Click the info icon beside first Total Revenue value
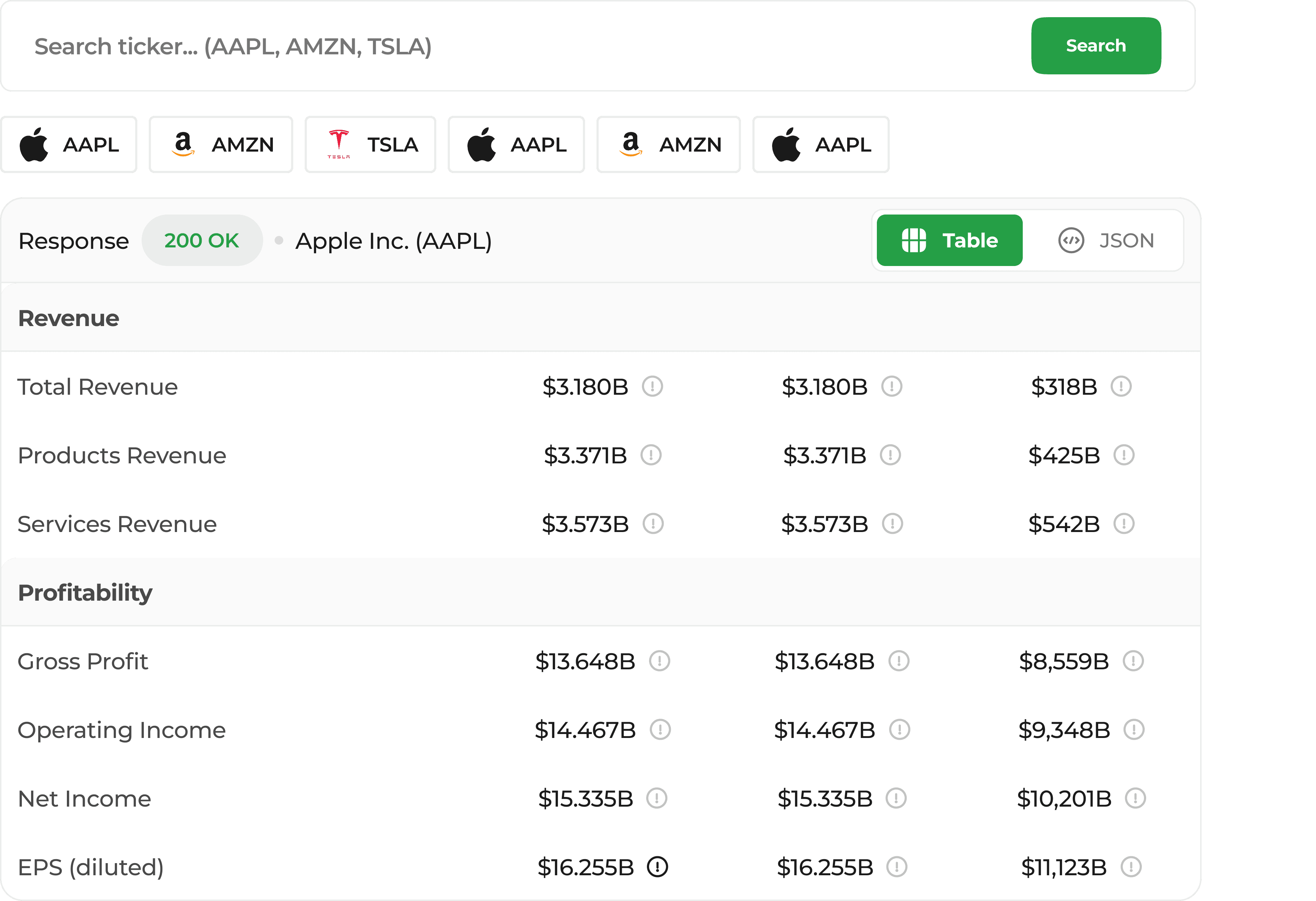Image resolution: width=1316 pixels, height=901 pixels. pyautogui.click(x=652, y=387)
